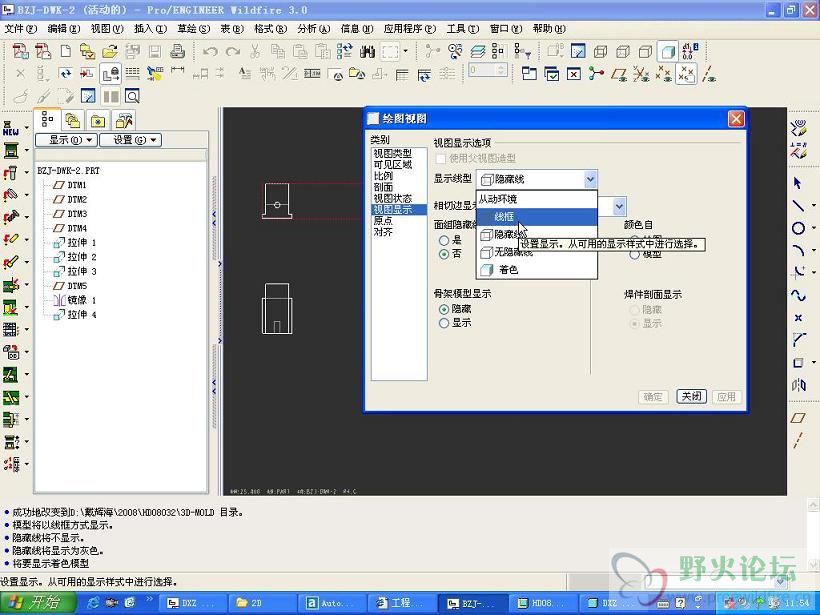
Task: Click the New file icon
Action: 65,51
